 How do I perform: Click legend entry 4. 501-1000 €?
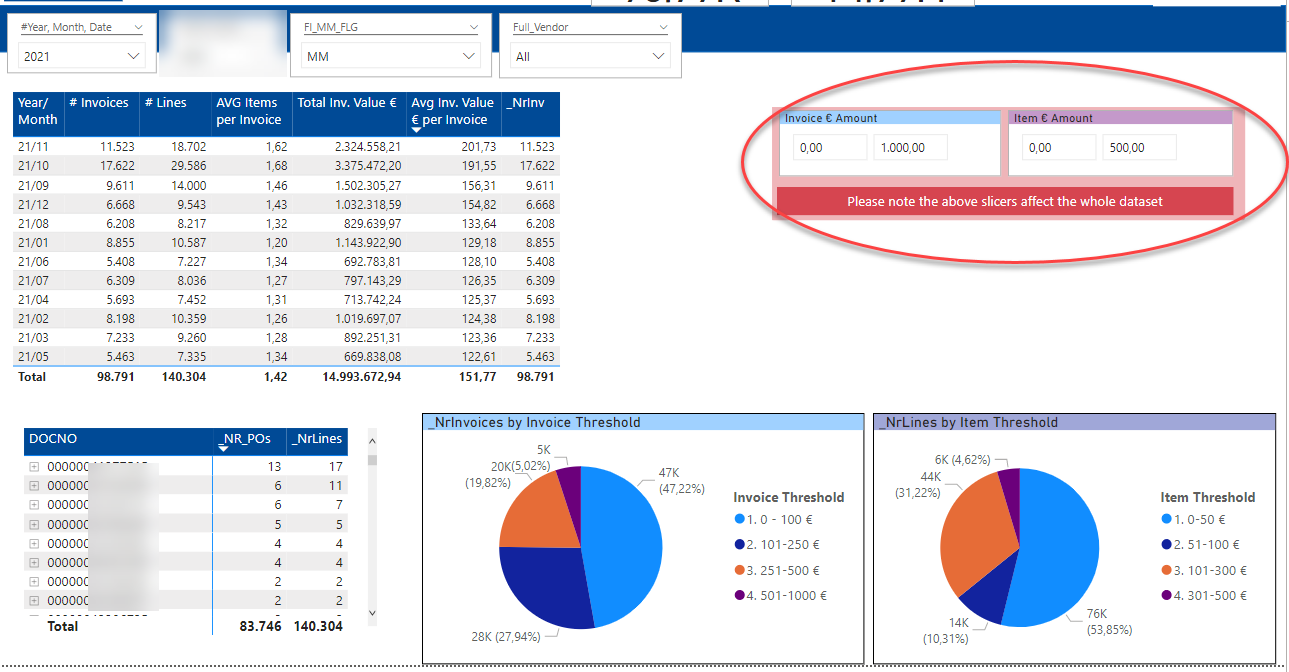click(x=783, y=596)
